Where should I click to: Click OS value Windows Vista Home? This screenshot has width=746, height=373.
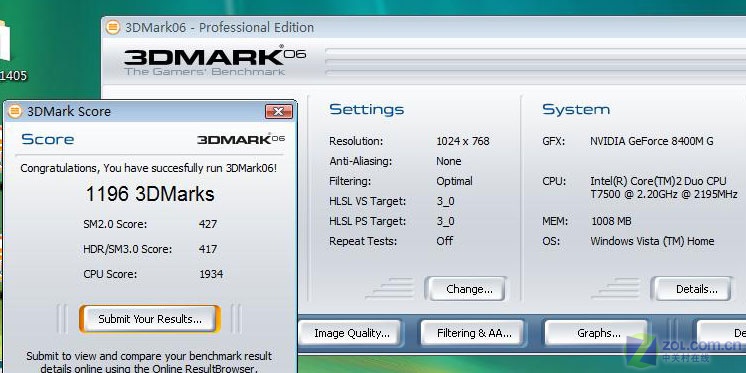tap(652, 241)
